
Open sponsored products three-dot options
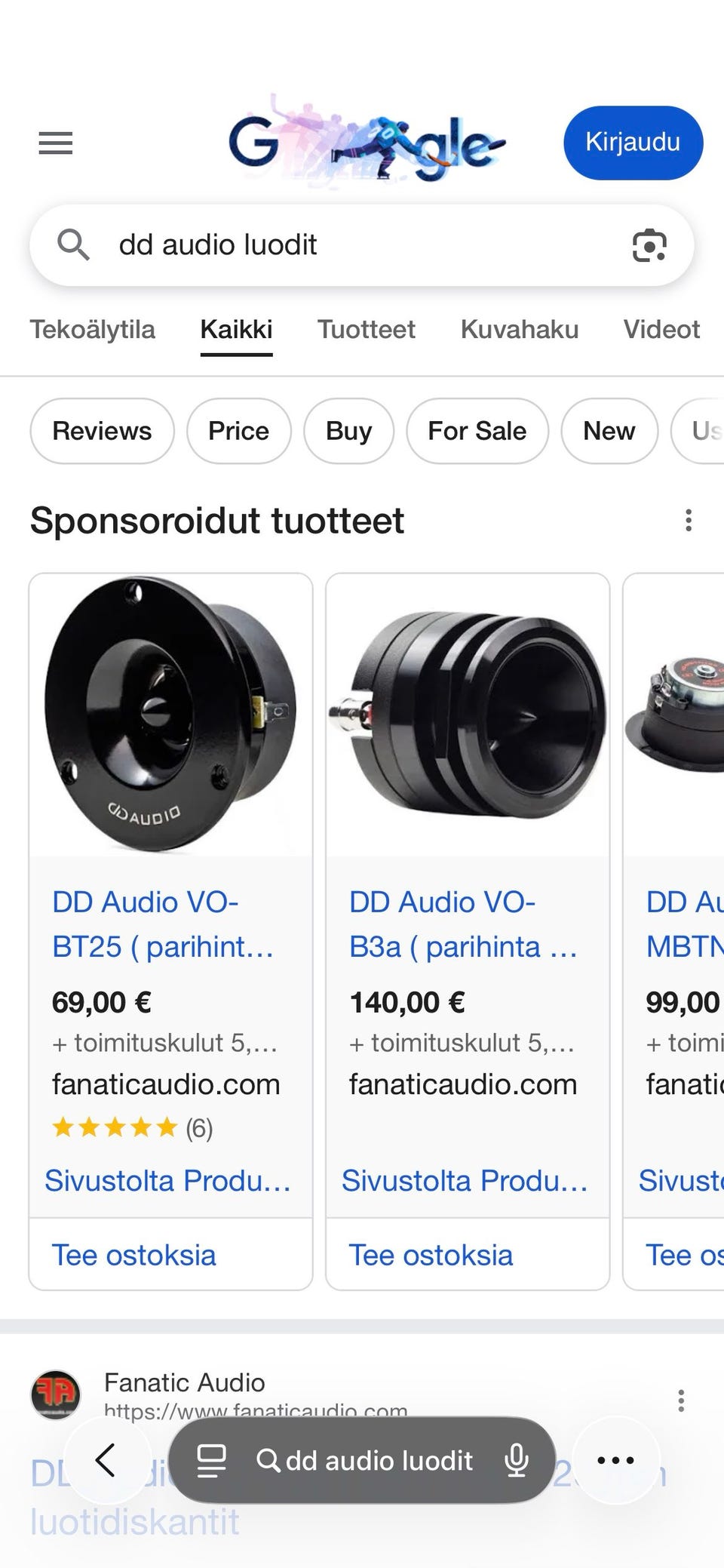(x=688, y=521)
